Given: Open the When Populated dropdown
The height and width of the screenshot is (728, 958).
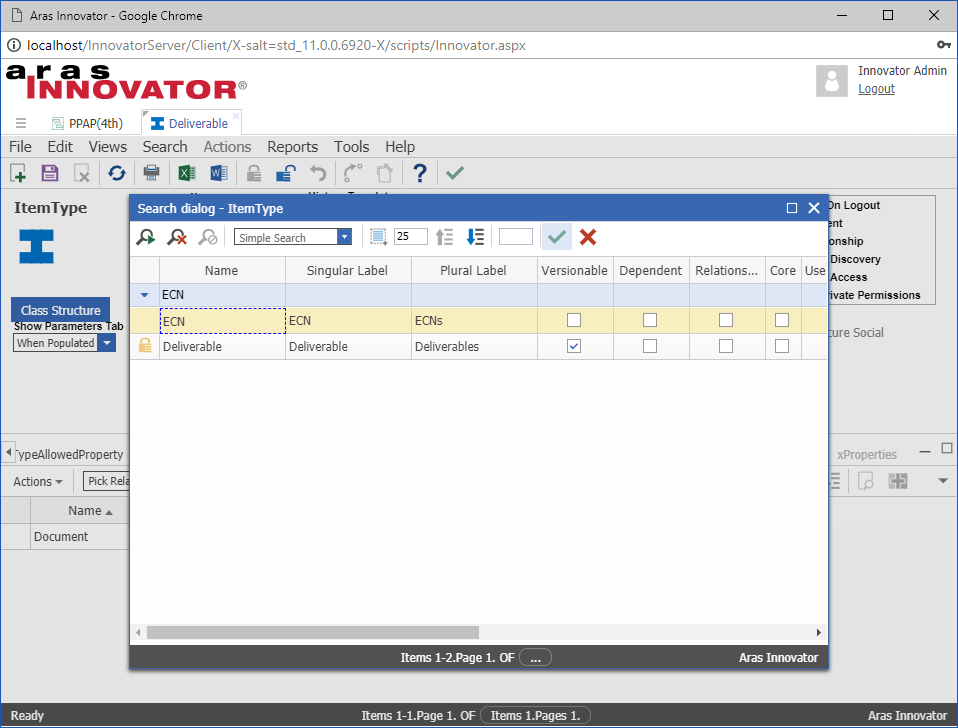Looking at the screenshot, I should click(106, 342).
